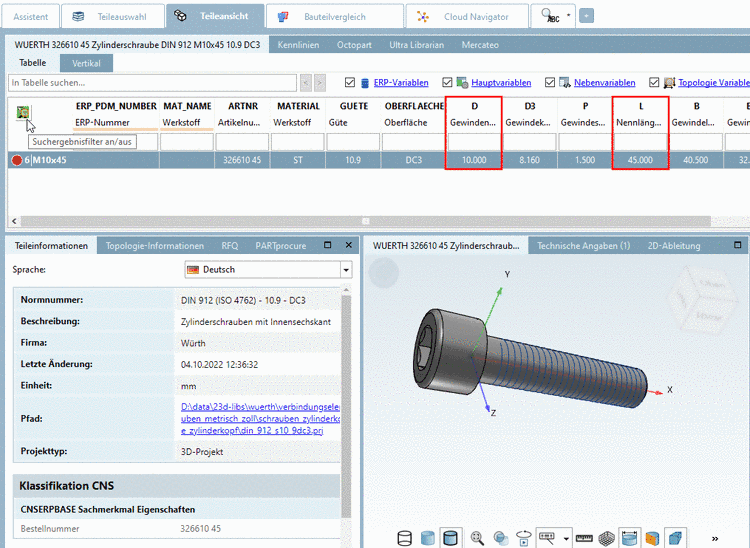Image resolution: width=750 pixels, height=548 pixels.
Task: Open the Pfad file path link
Action: 260,418
